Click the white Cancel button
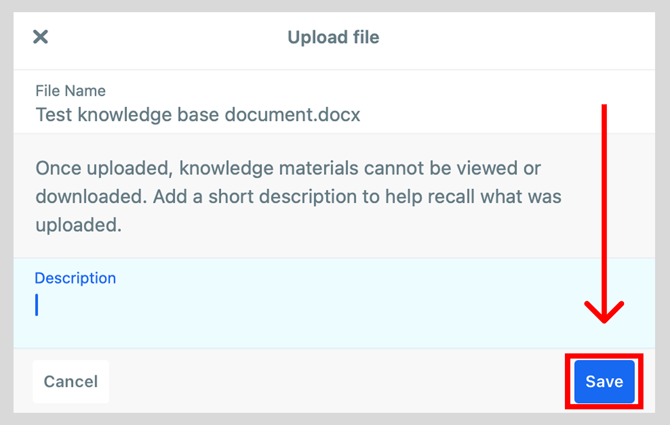Screen dimensions: 670x425 [71, 381]
